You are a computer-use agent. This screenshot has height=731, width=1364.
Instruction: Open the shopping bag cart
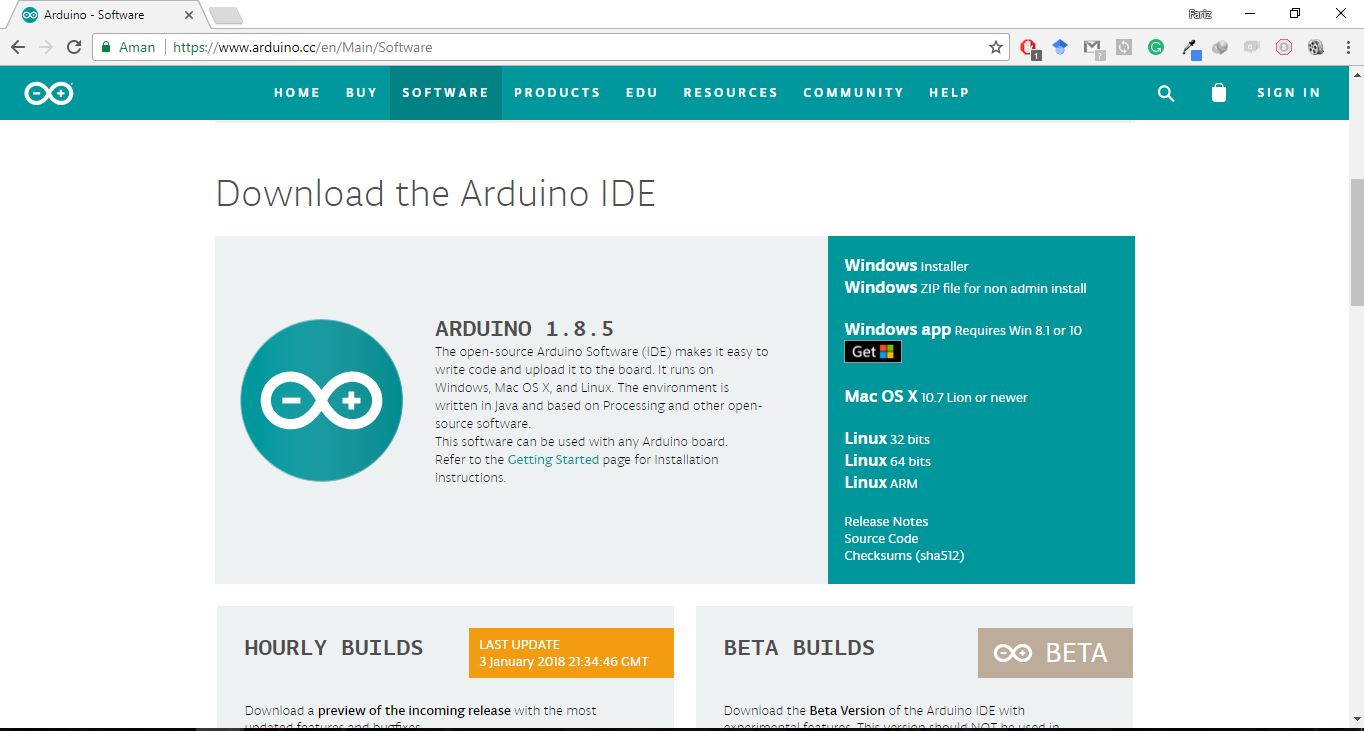(x=1218, y=93)
